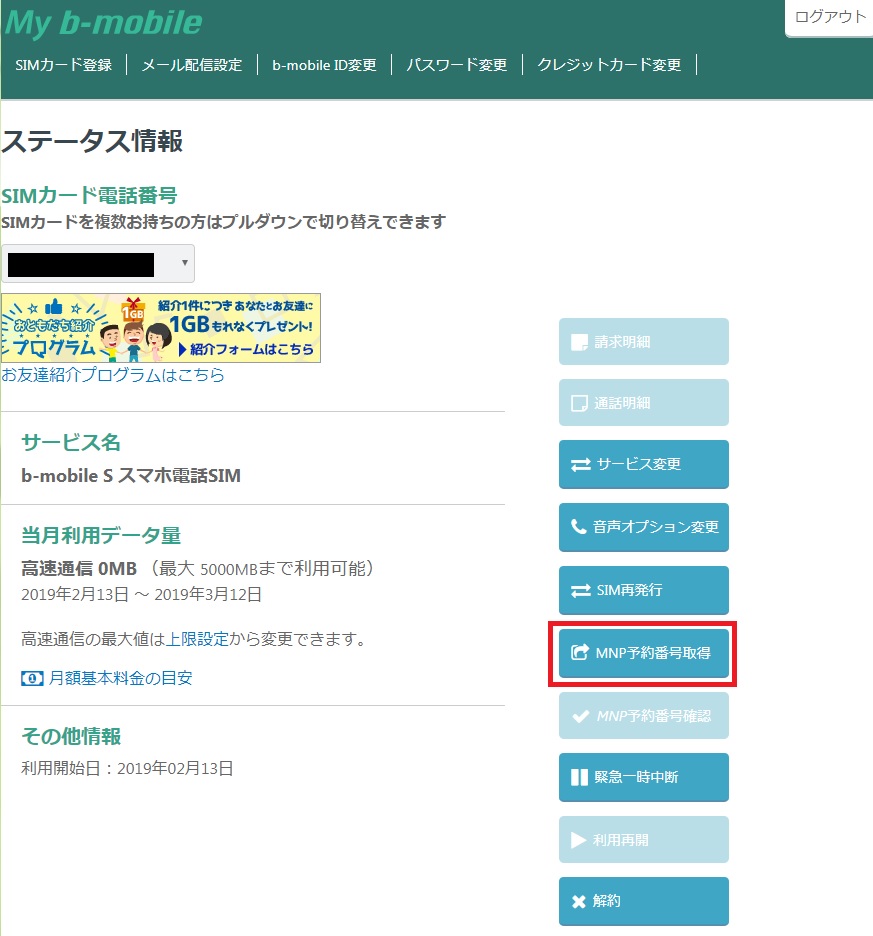Go to メール配信設定
873x936 pixels.
[192, 65]
